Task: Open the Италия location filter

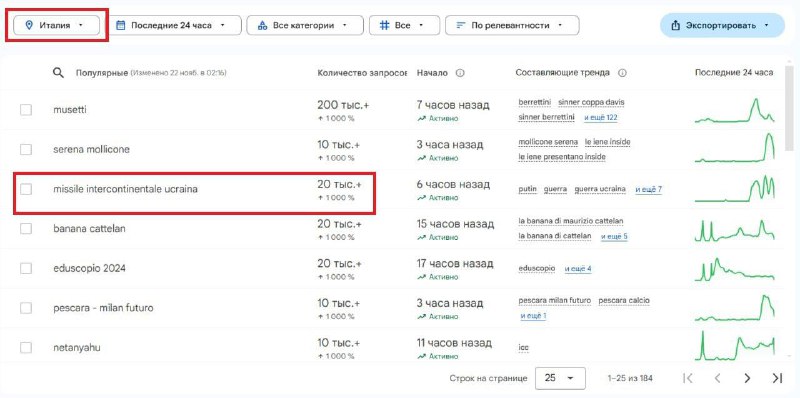Action: (x=56, y=25)
